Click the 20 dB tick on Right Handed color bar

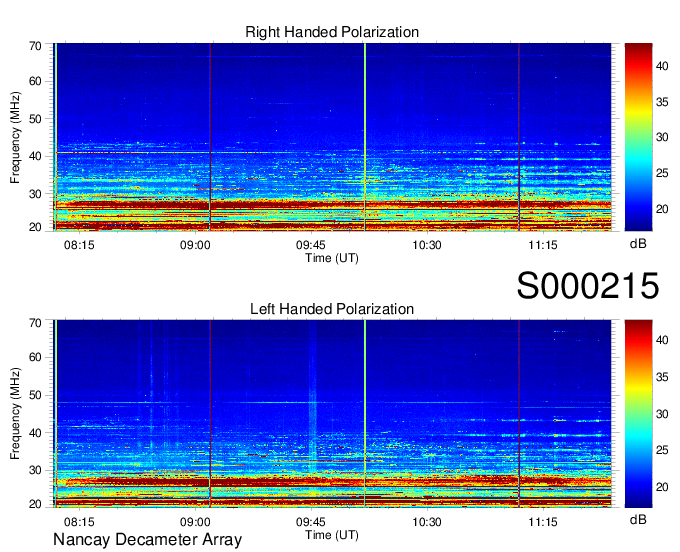[662, 209]
